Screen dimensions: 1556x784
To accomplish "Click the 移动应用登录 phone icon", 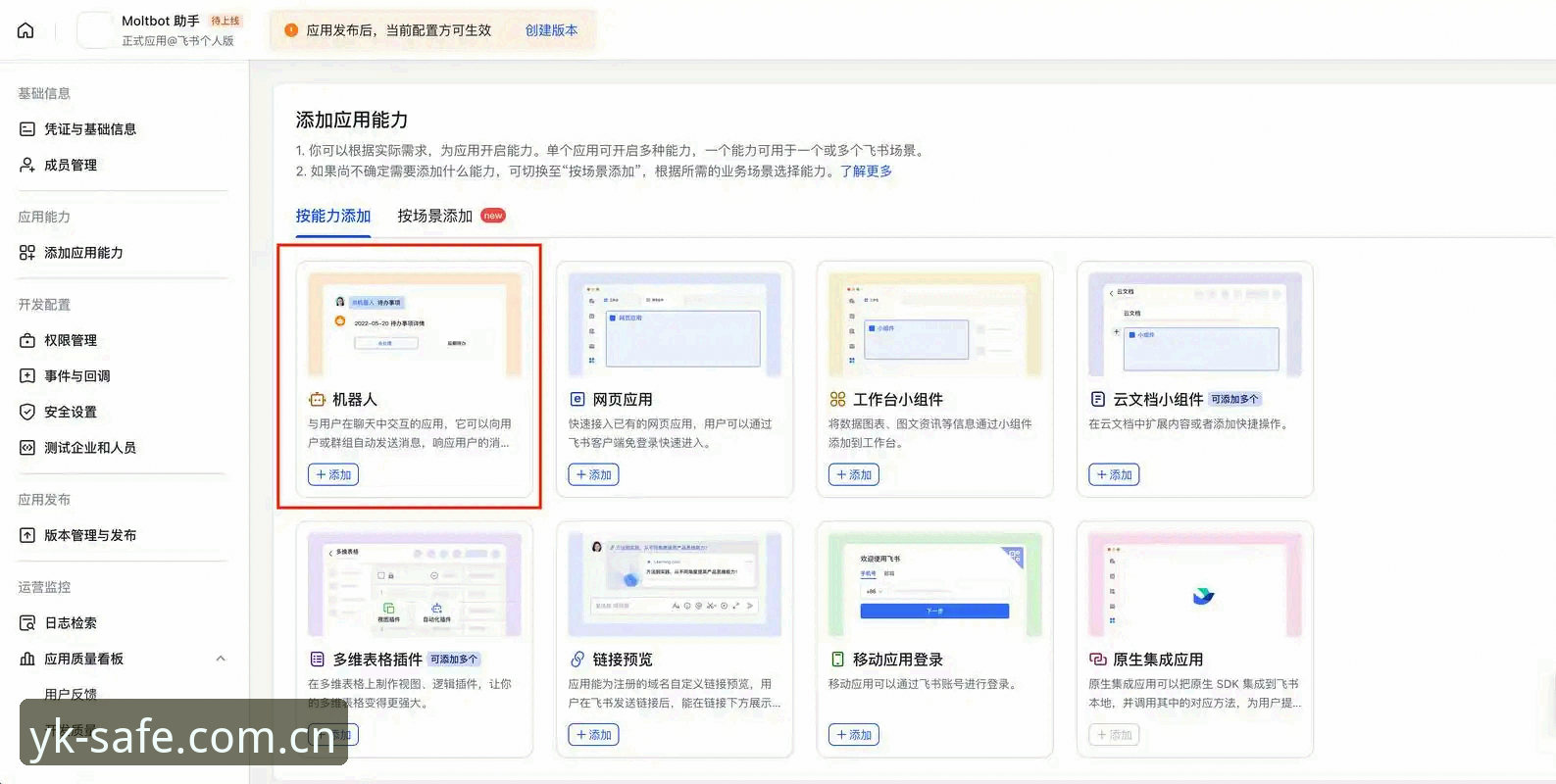I will click(x=837, y=660).
